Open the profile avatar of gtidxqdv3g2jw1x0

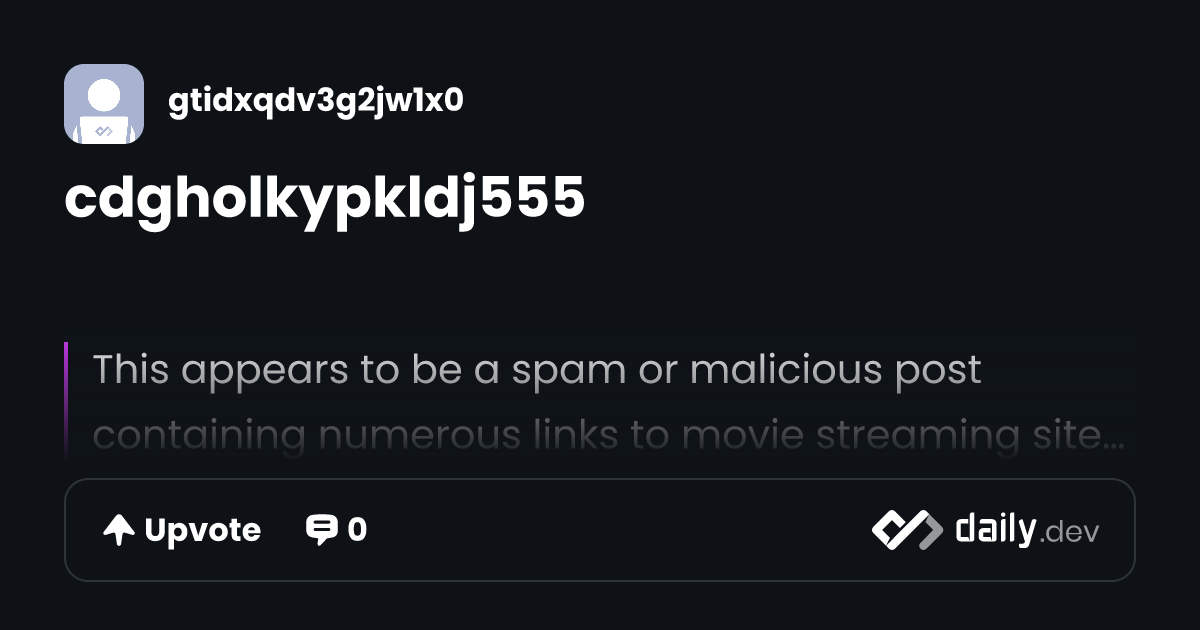[104, 104]
